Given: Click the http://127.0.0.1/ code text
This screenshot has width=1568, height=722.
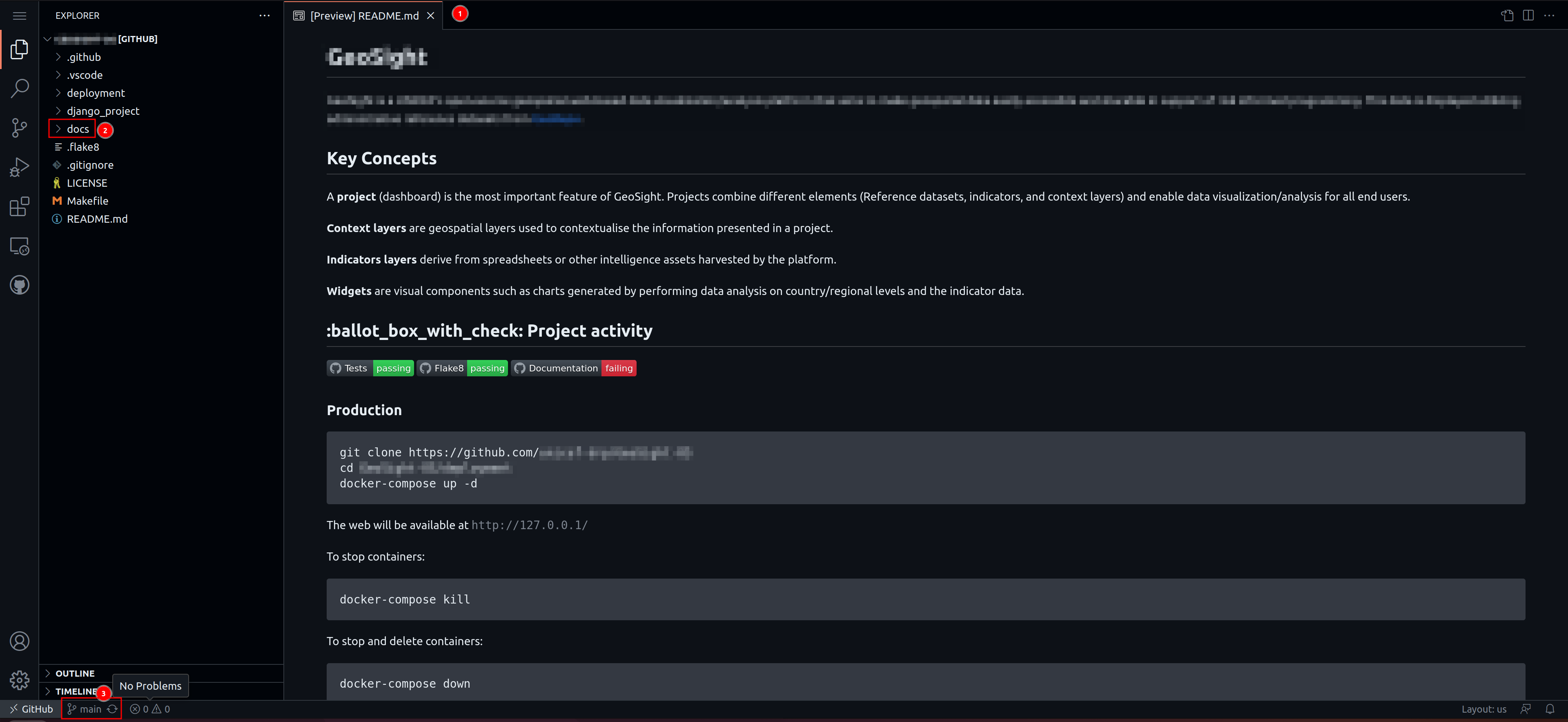Looking at the screenshot, I should (x=530, y=525).
